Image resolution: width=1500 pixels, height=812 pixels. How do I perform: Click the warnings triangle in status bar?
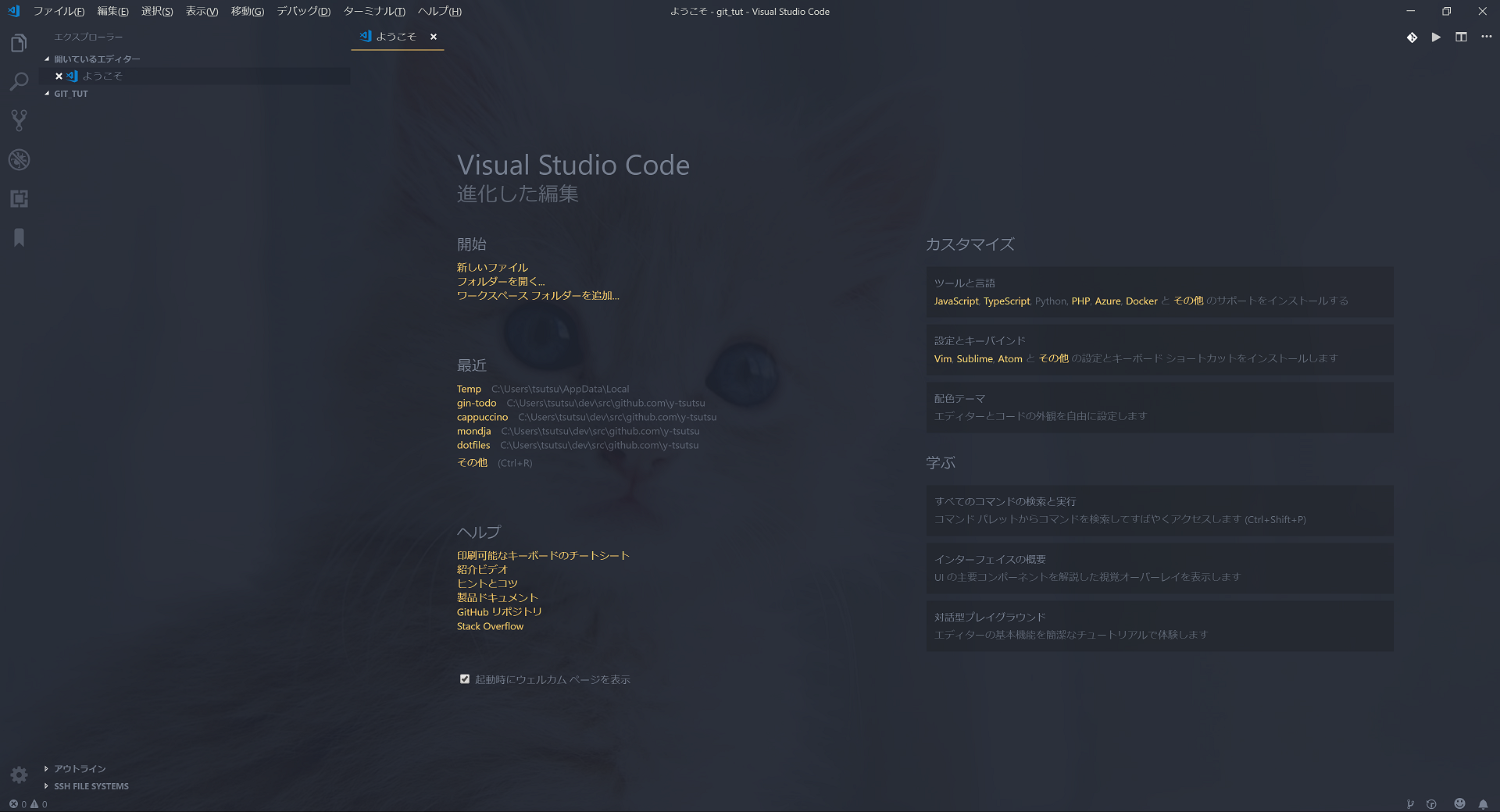click(x=34, y=804)
